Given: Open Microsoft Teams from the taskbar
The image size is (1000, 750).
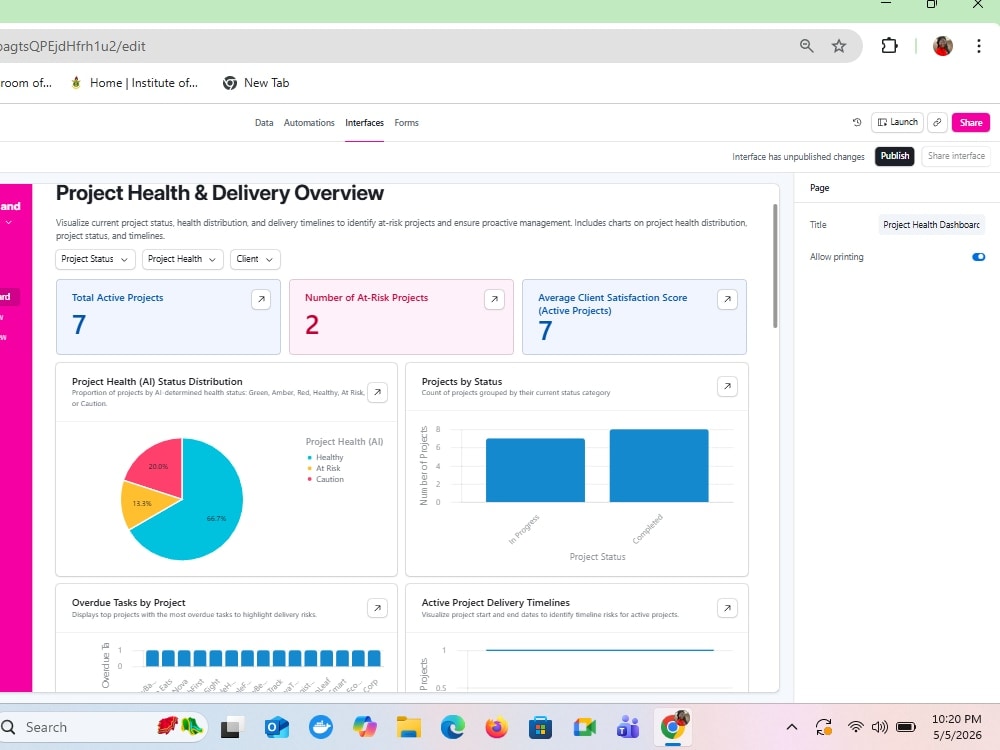Looking at the screenshot, I should (628, 727).
